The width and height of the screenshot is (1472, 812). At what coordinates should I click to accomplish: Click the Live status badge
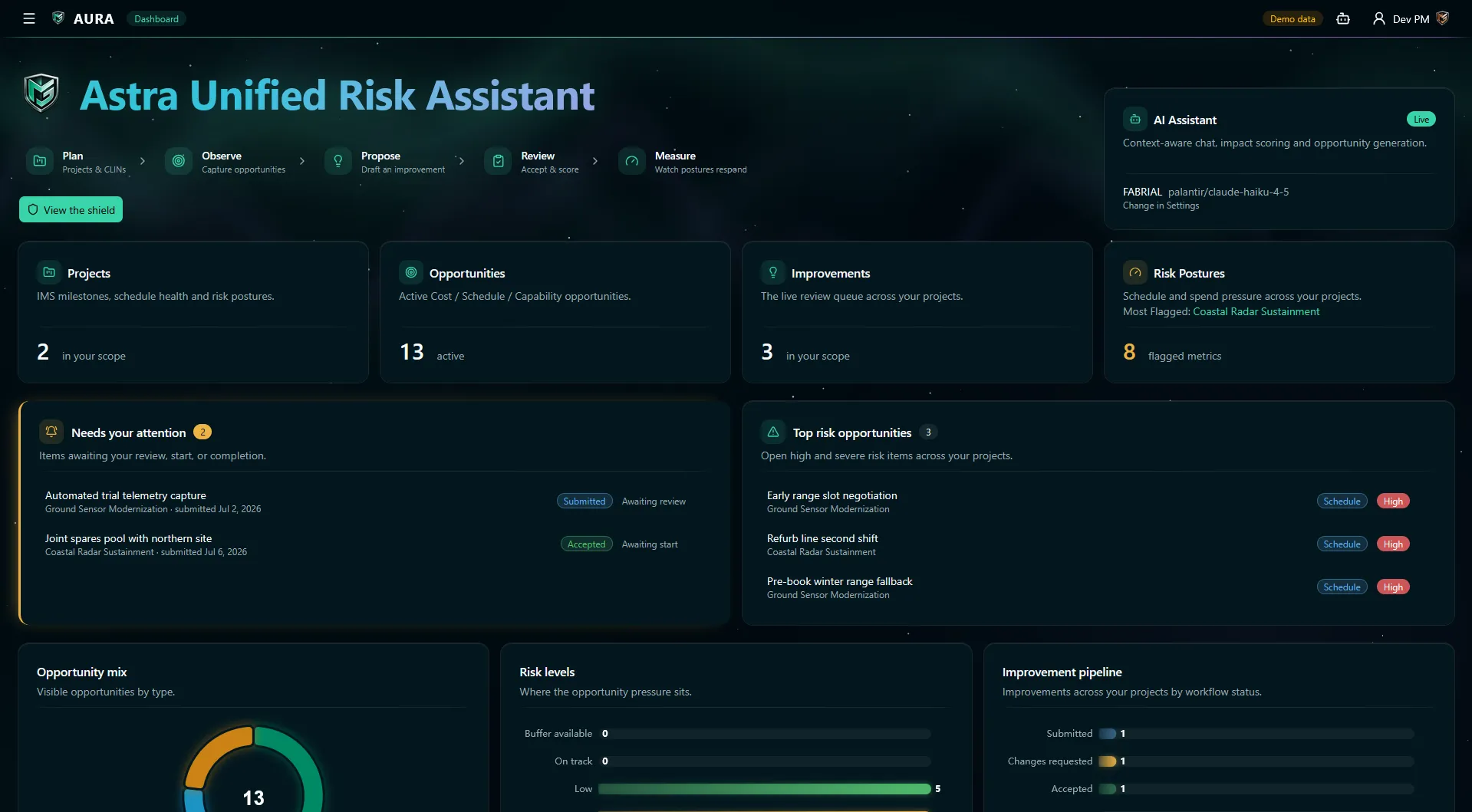[1421, 119]
